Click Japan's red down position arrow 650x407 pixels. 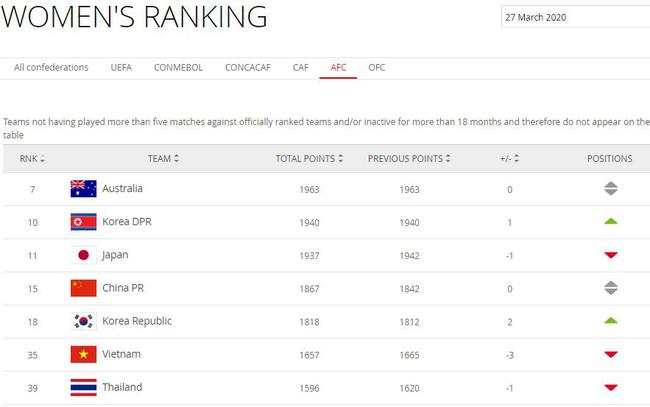point(611,255)
